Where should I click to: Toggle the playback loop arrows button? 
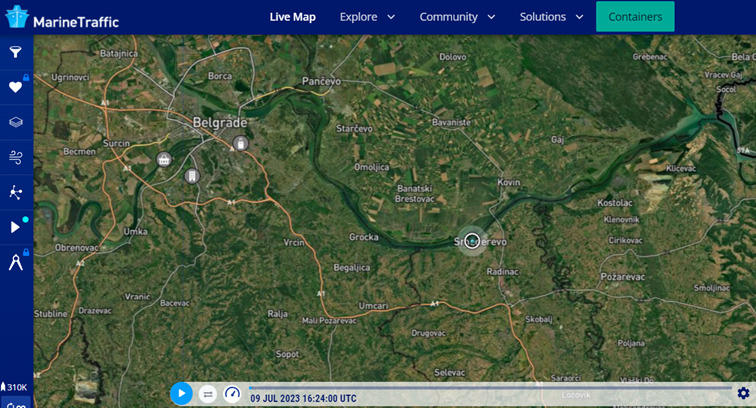tap(208, 394)
